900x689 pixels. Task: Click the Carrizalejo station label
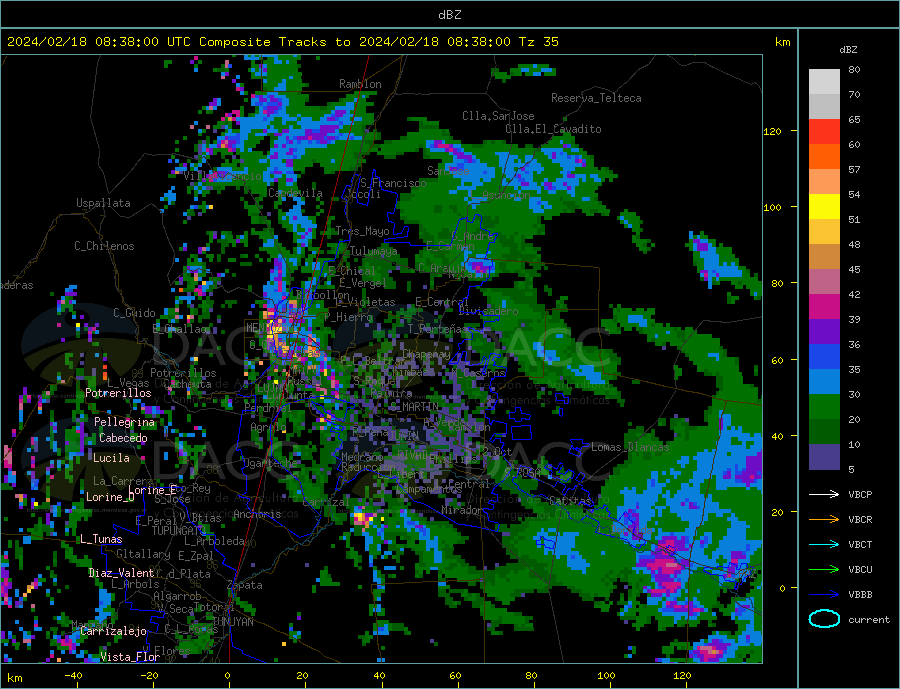pos(114,631)
